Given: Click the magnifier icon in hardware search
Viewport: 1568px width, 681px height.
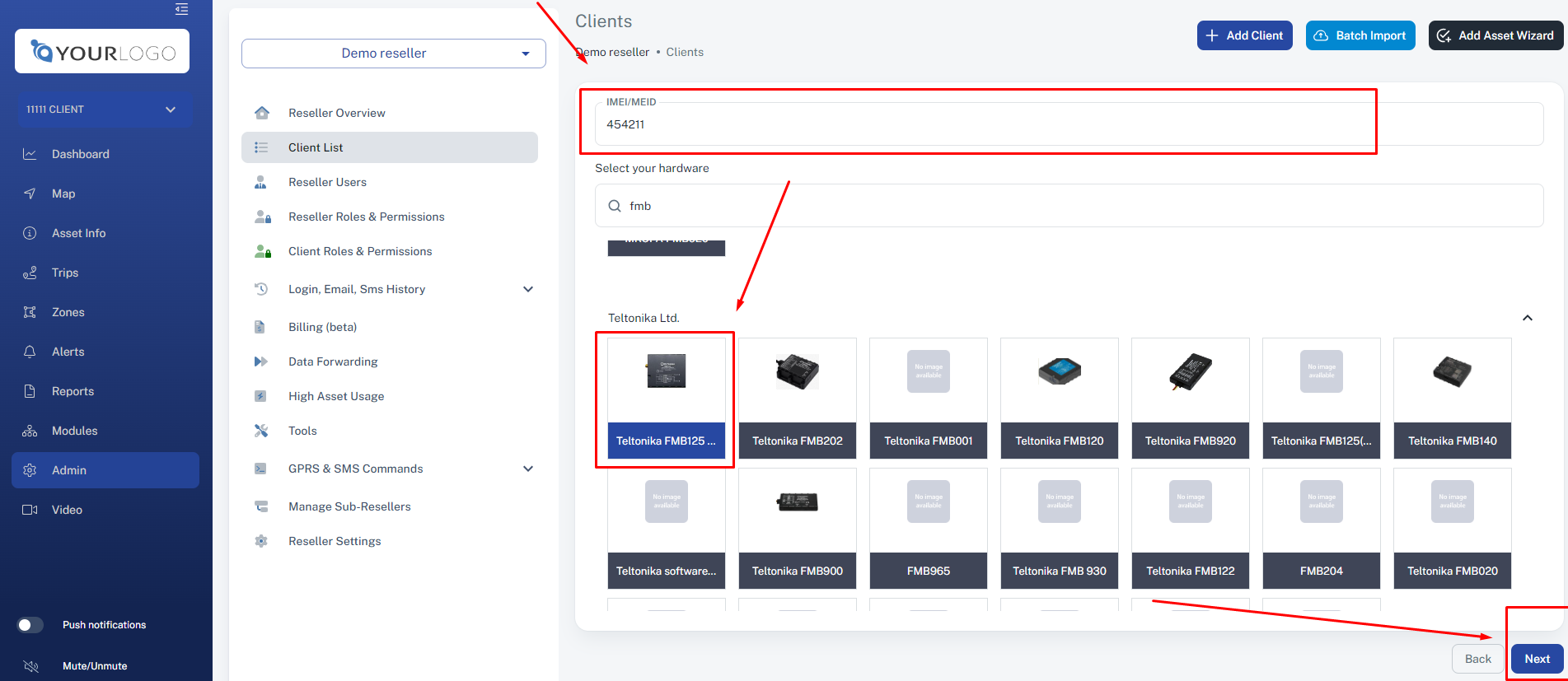Looking at the screenshot, I should pos(615,206).
